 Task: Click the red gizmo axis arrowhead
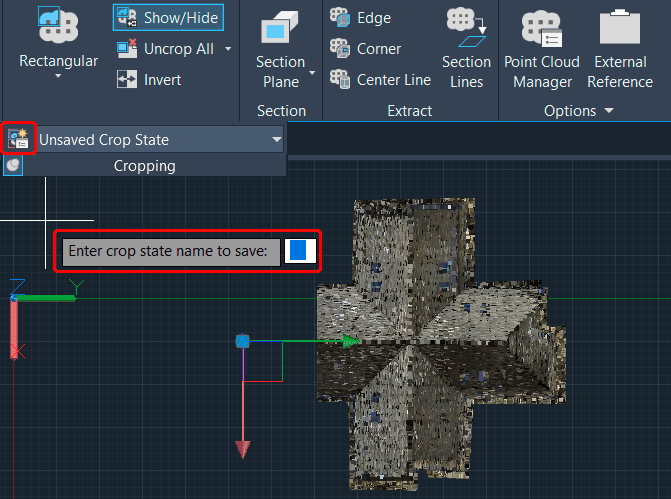(243, 449)
